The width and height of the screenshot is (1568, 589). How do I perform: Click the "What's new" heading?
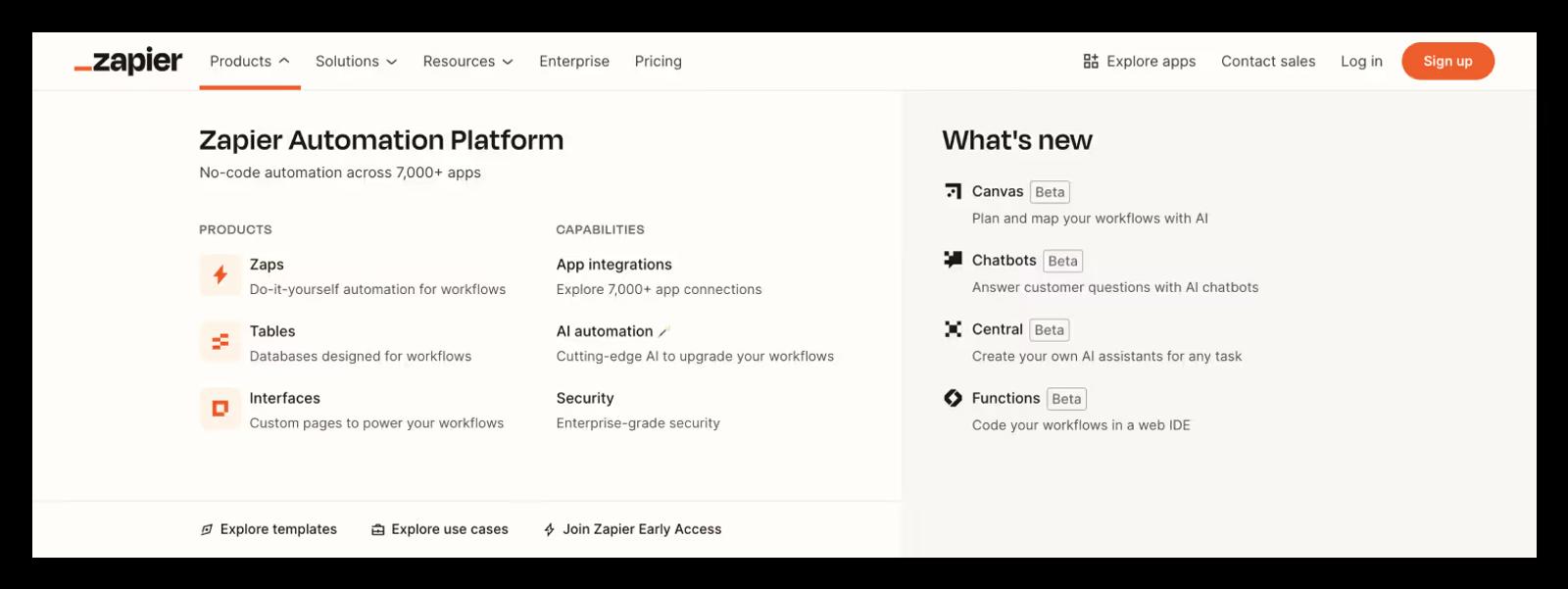1017,140
